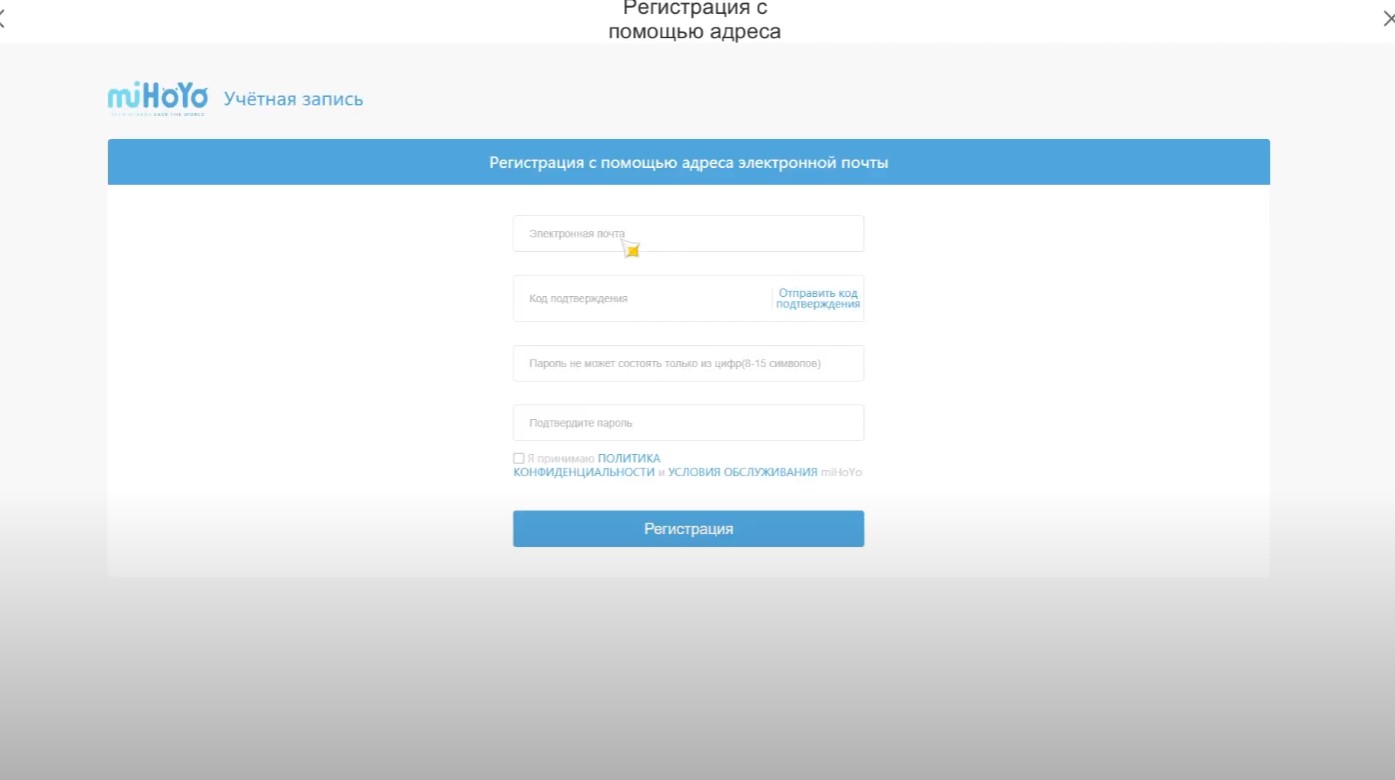The width and height of the screenshot is (1395, 780).
Task: Select the password field with 8-15 символов hint
Action: point(688,363)
